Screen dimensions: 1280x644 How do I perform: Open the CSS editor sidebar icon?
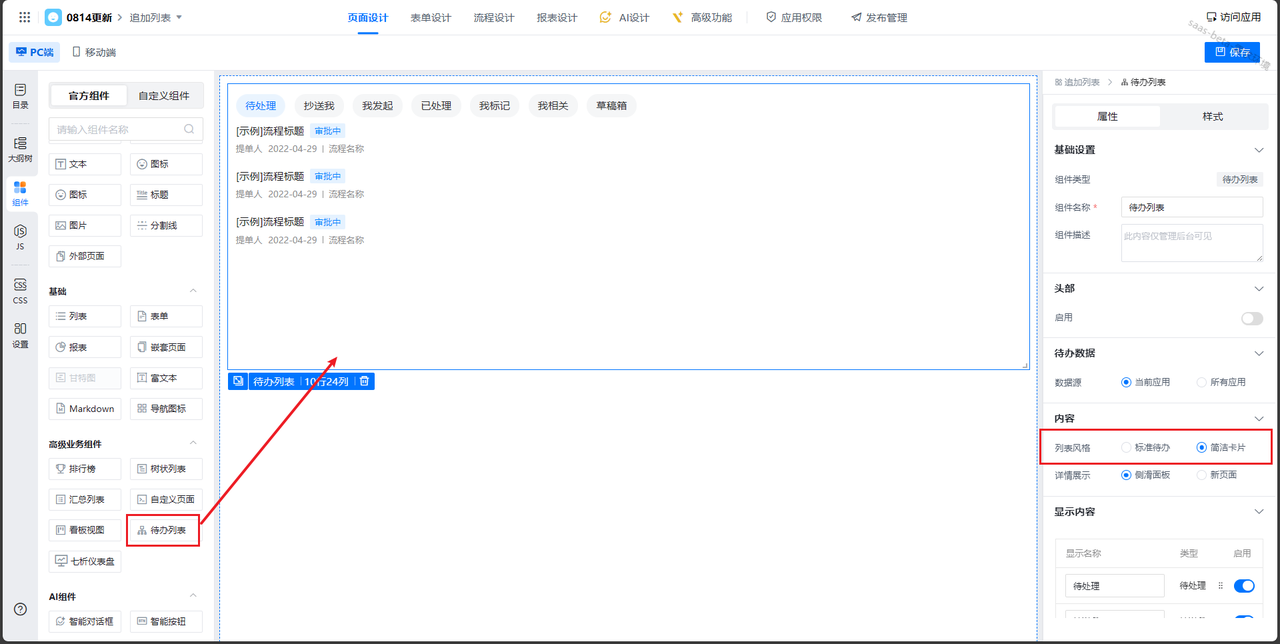click(20, 291)
